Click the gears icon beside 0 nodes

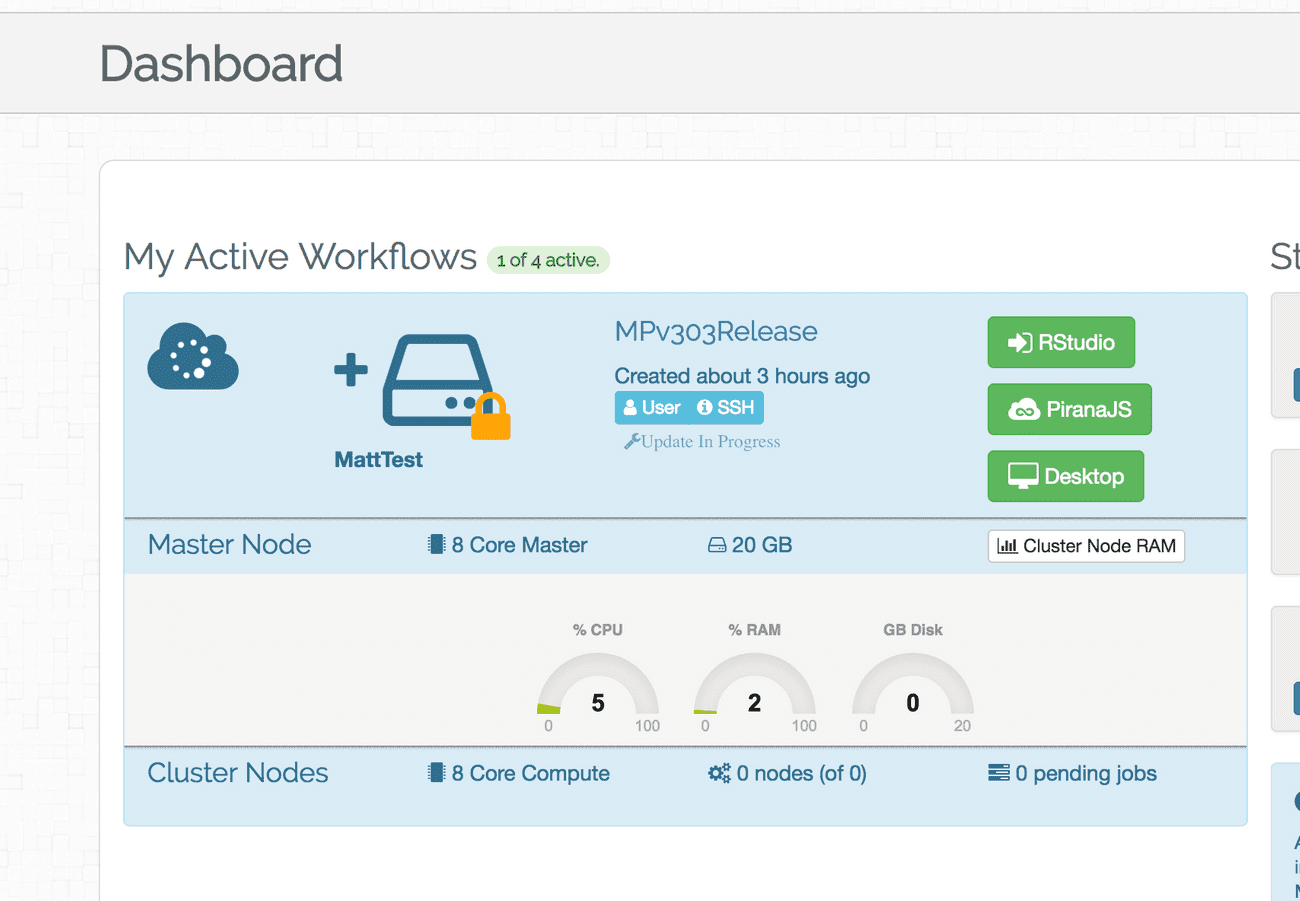click(x=718, y=773)
